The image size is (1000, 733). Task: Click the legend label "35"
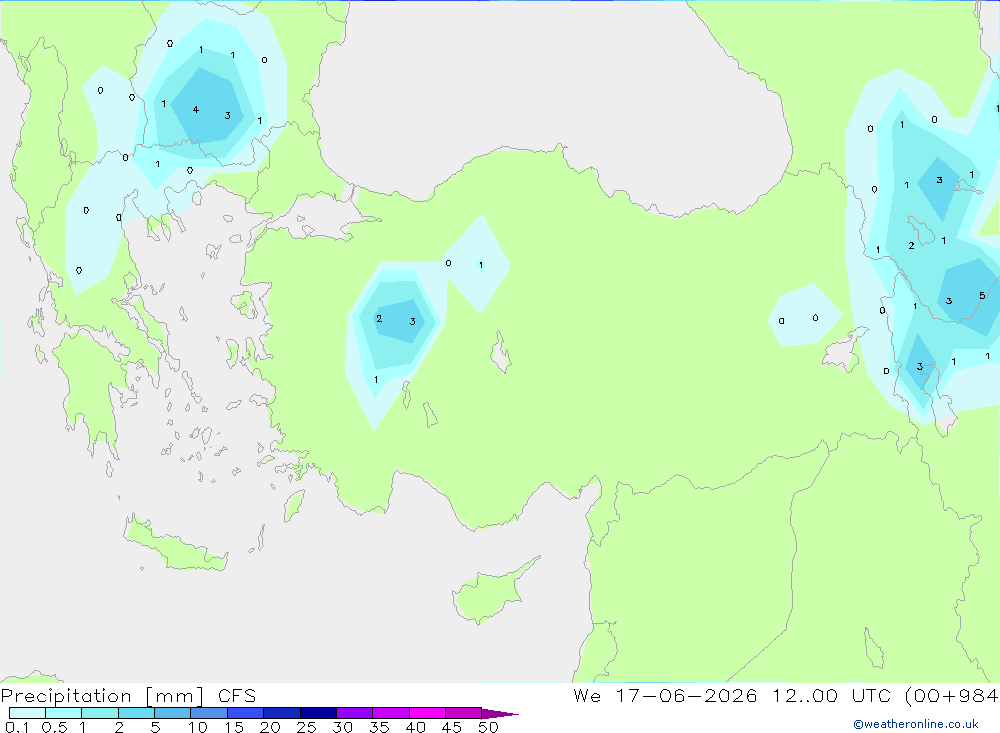coord(379,727)
